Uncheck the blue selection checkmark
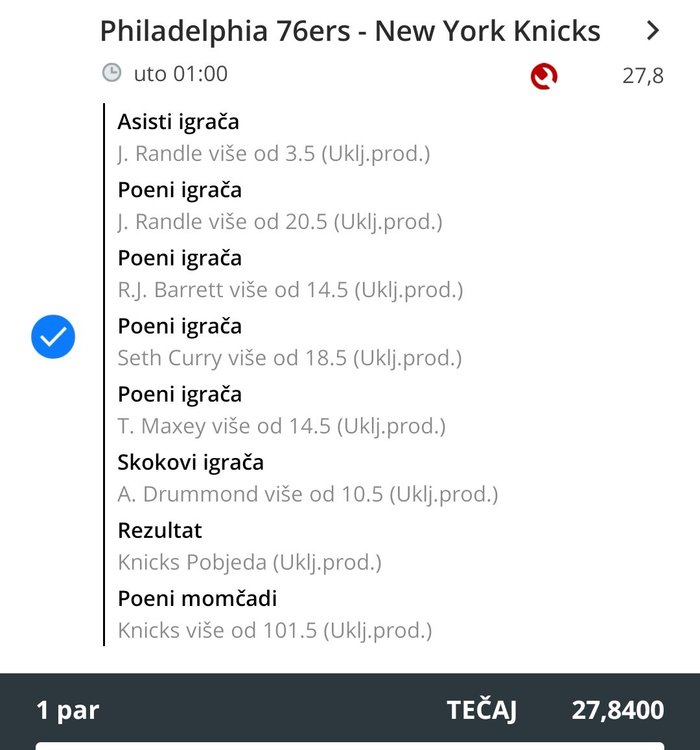 click(x=53, y=337)
